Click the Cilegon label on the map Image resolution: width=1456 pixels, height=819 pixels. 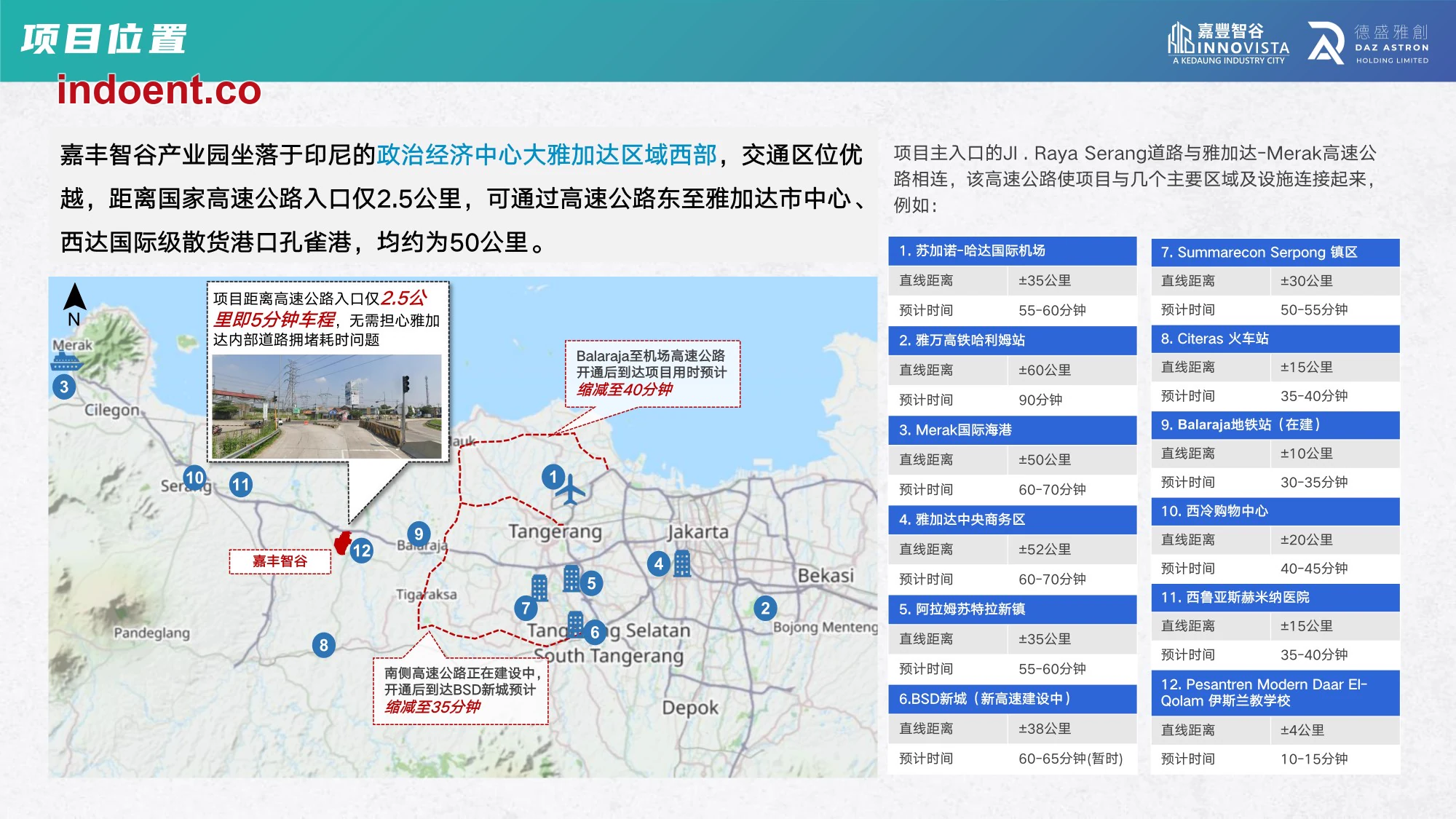pyautogui.click(x=112, y=410)
